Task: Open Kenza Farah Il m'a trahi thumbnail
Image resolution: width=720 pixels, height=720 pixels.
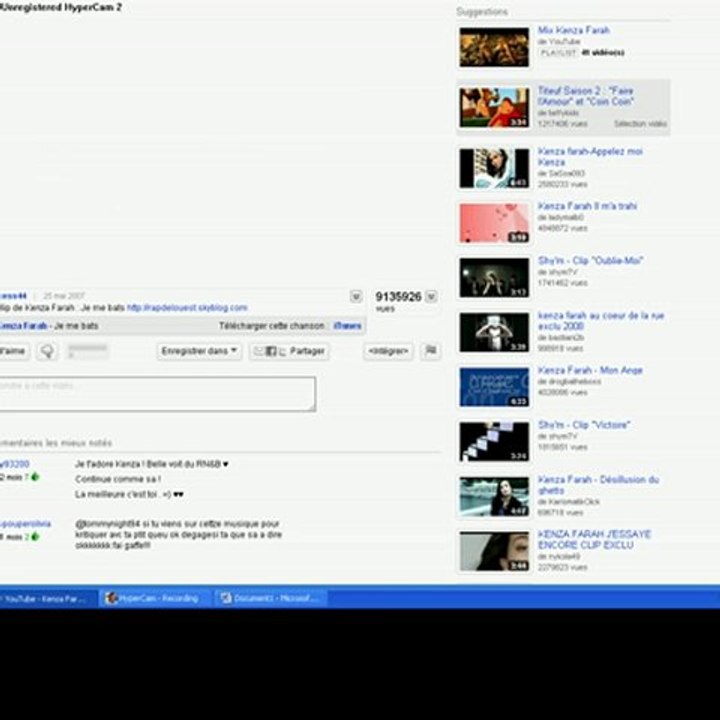Action: 494,223
